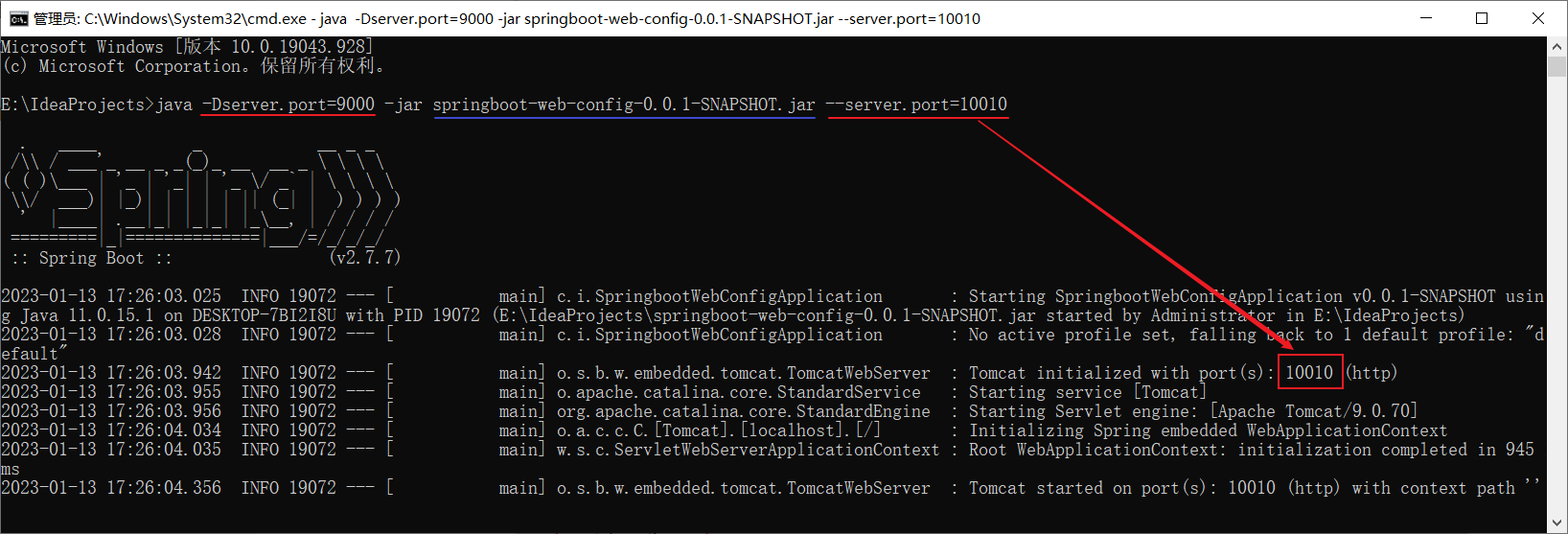Click the --server.port=10010 argument in the command
This screenshot has height=534, width=1568.
916,104
